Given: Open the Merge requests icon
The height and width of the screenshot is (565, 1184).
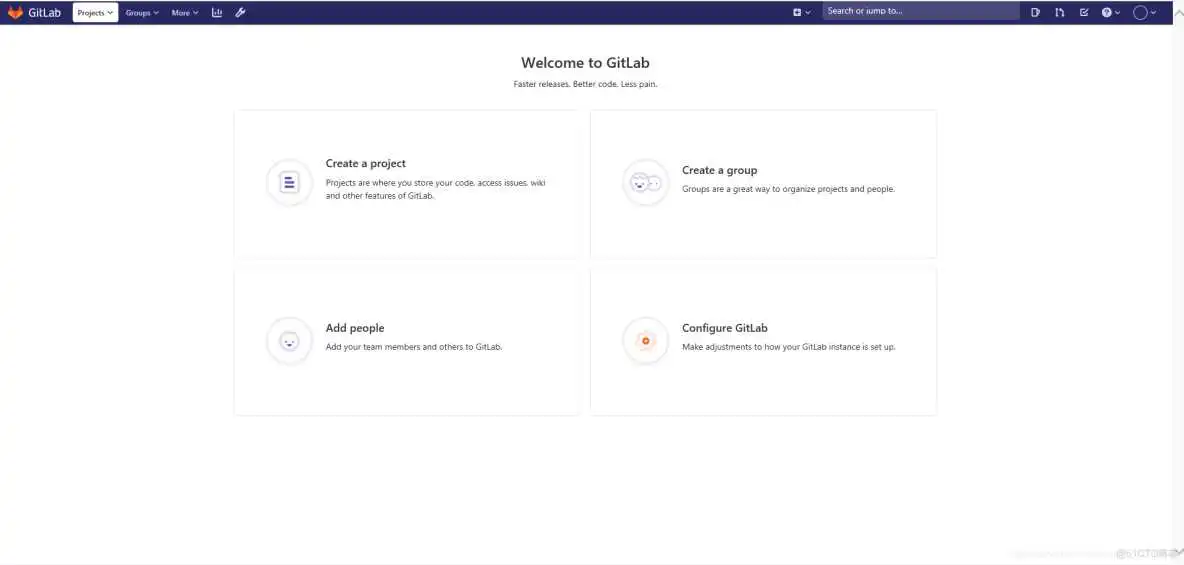Looking at the screenshot, I should click(x=1059, y=13).
